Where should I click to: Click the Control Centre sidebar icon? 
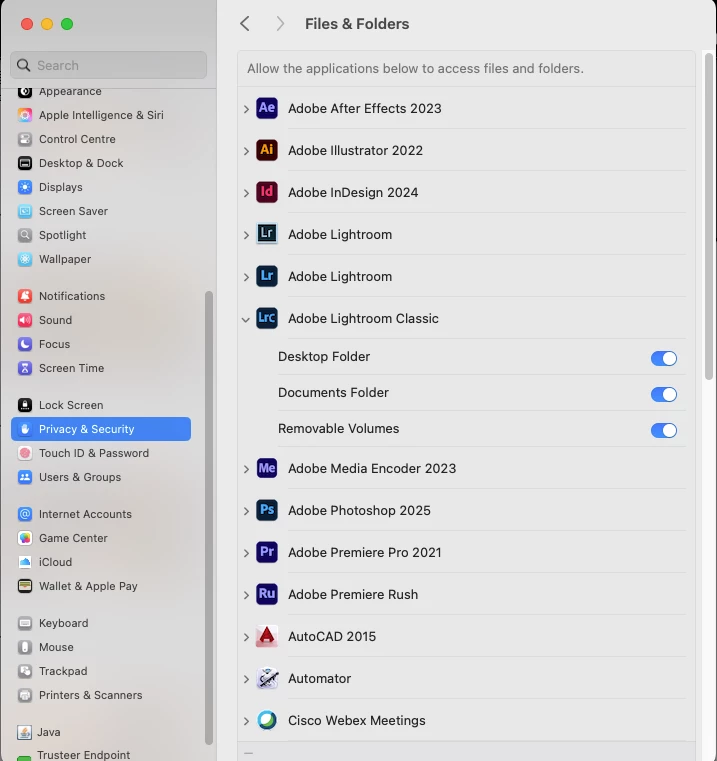point(25,139)
